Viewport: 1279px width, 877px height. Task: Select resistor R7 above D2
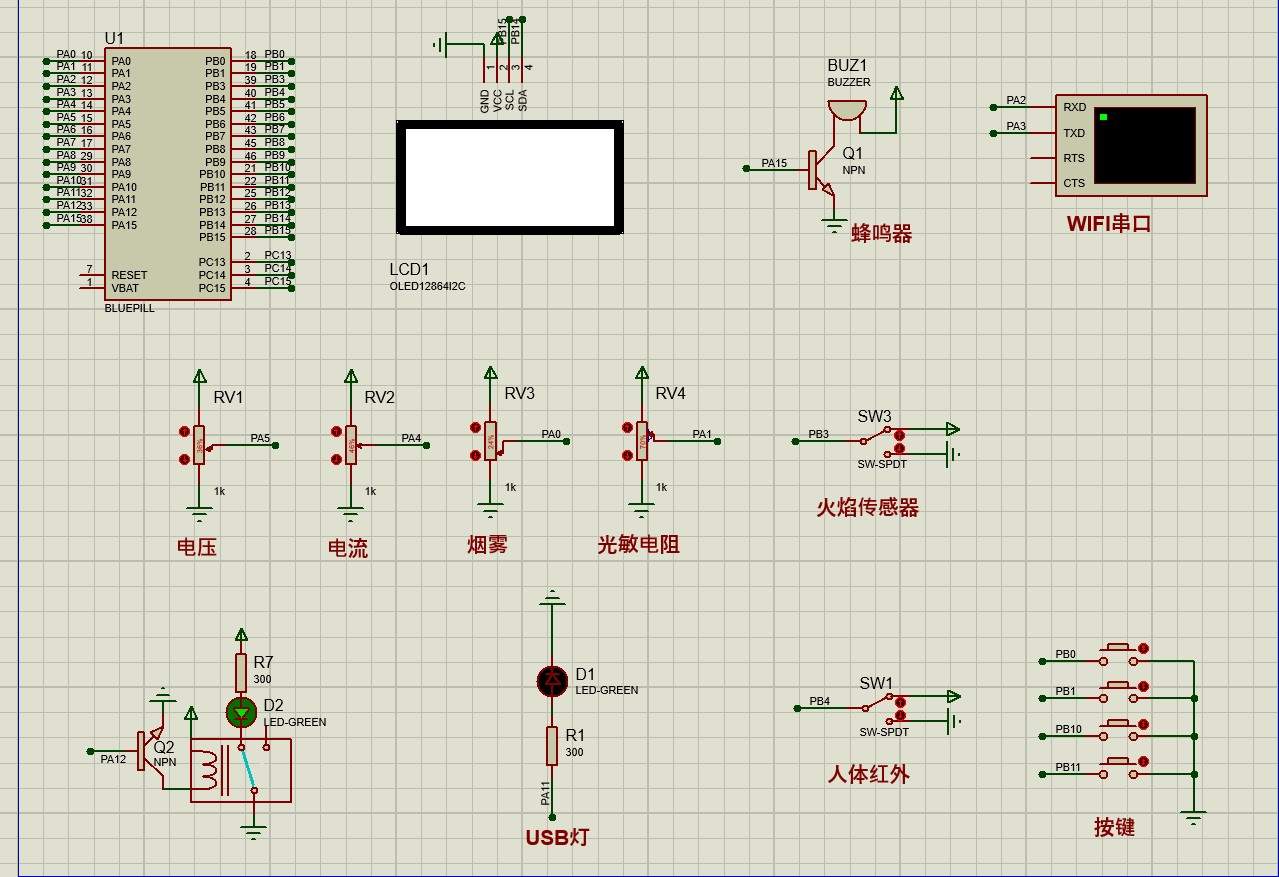(241, 671)
